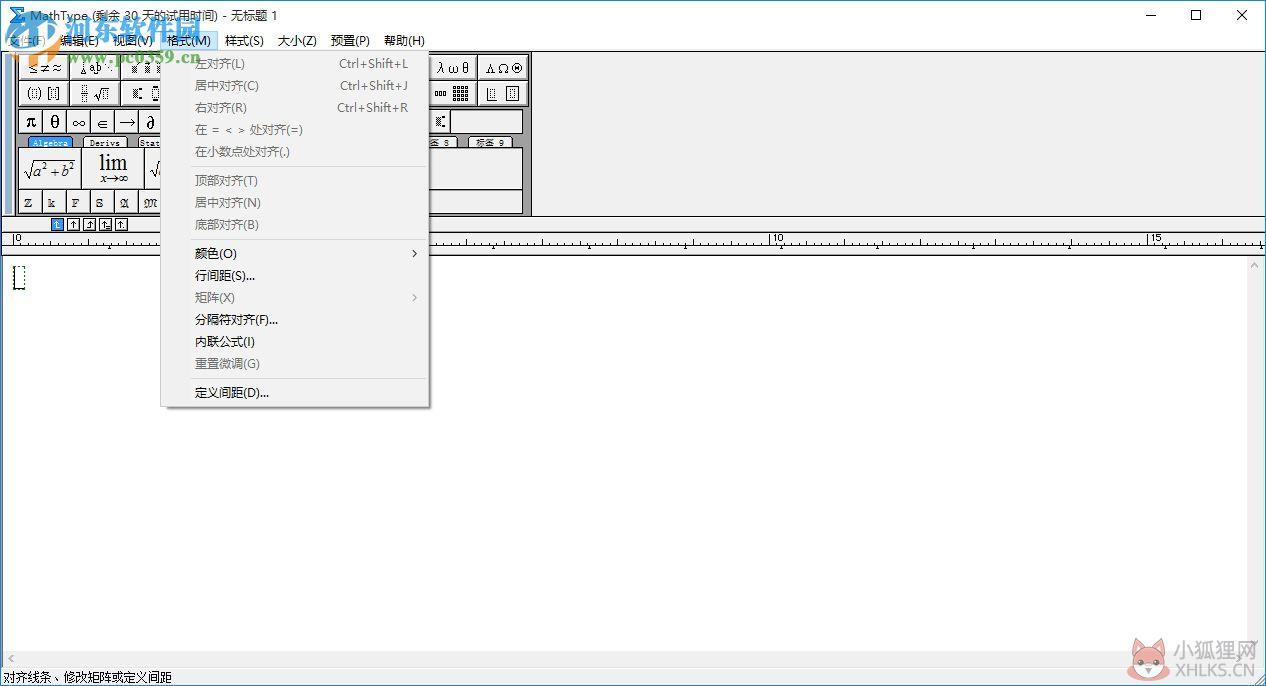
Task: Insert the theta symbol
Action: [55, 122]
